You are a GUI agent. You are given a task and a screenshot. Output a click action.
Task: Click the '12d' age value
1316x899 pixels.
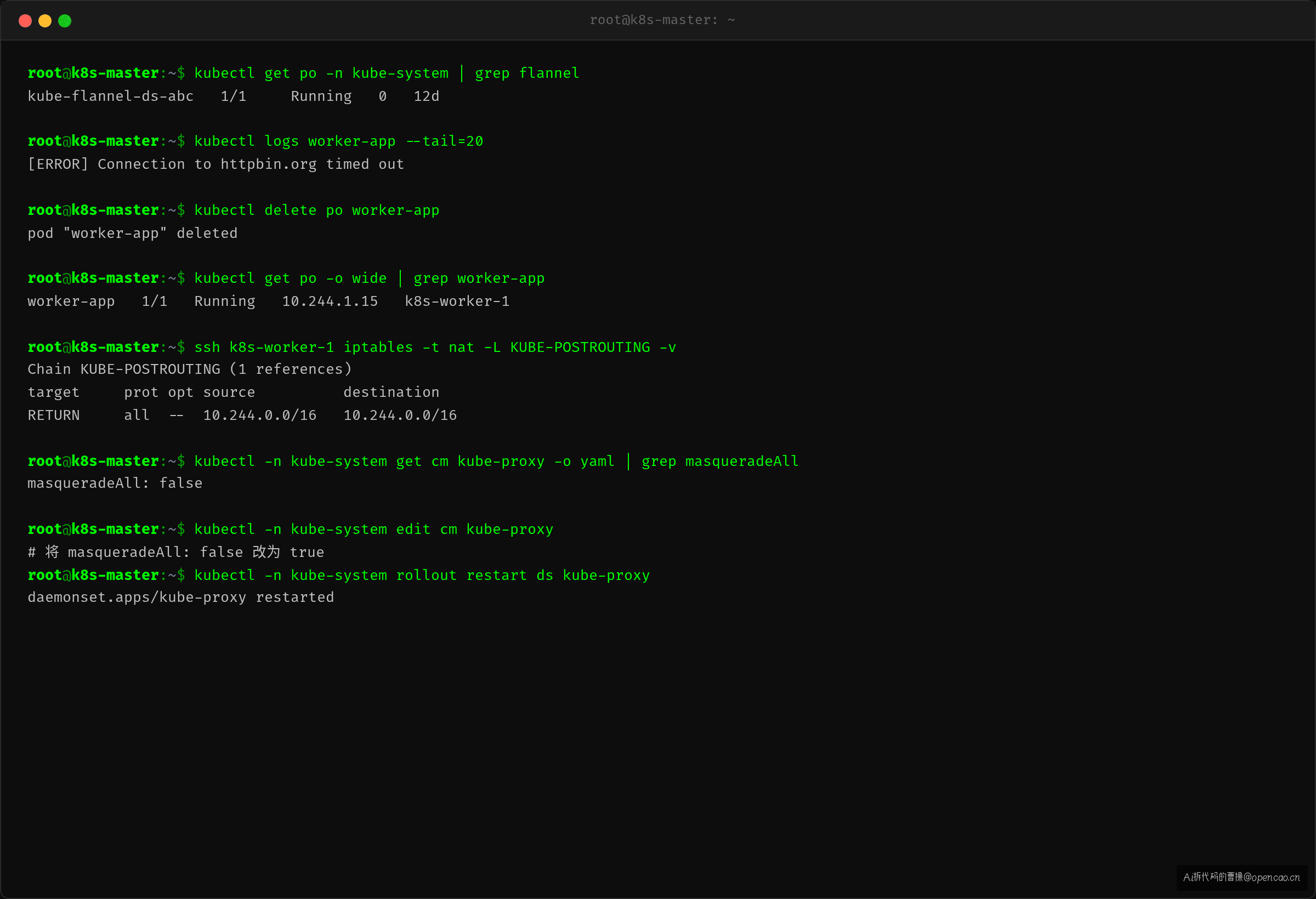(427, 96)
